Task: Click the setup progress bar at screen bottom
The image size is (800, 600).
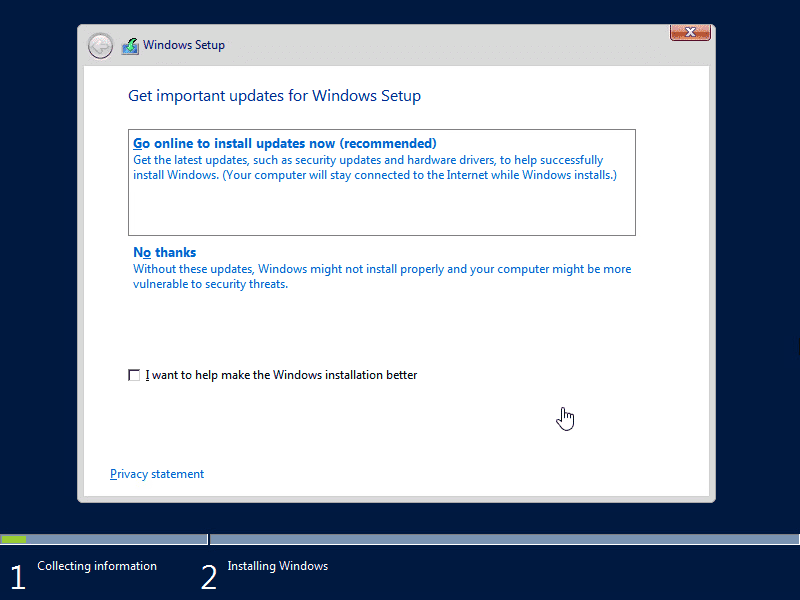Action: [400, 541]
